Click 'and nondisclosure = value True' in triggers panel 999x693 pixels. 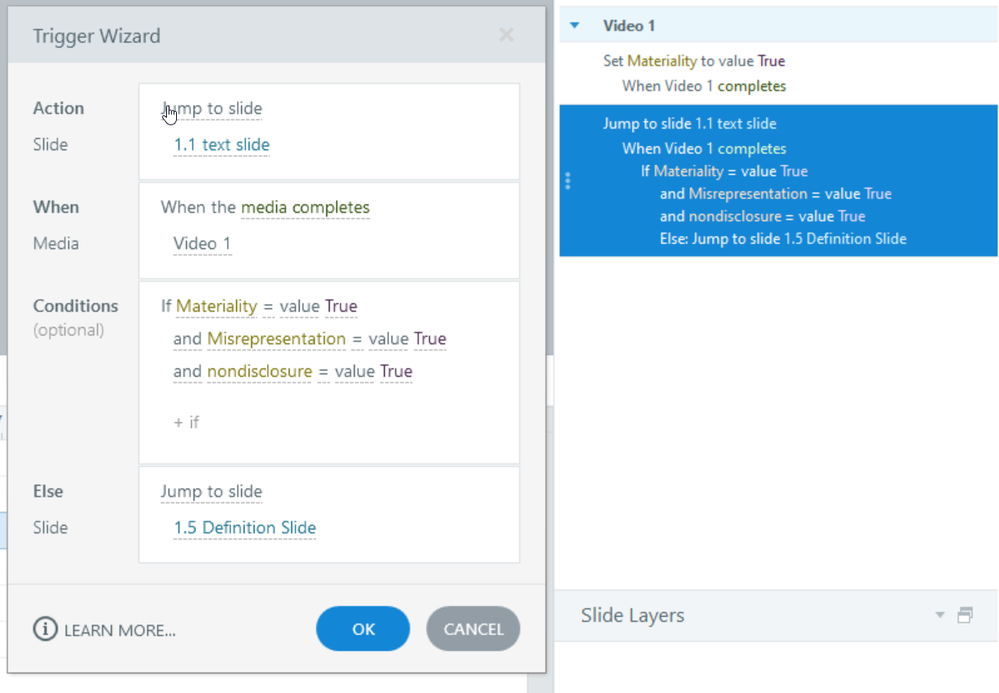[762, 217]
